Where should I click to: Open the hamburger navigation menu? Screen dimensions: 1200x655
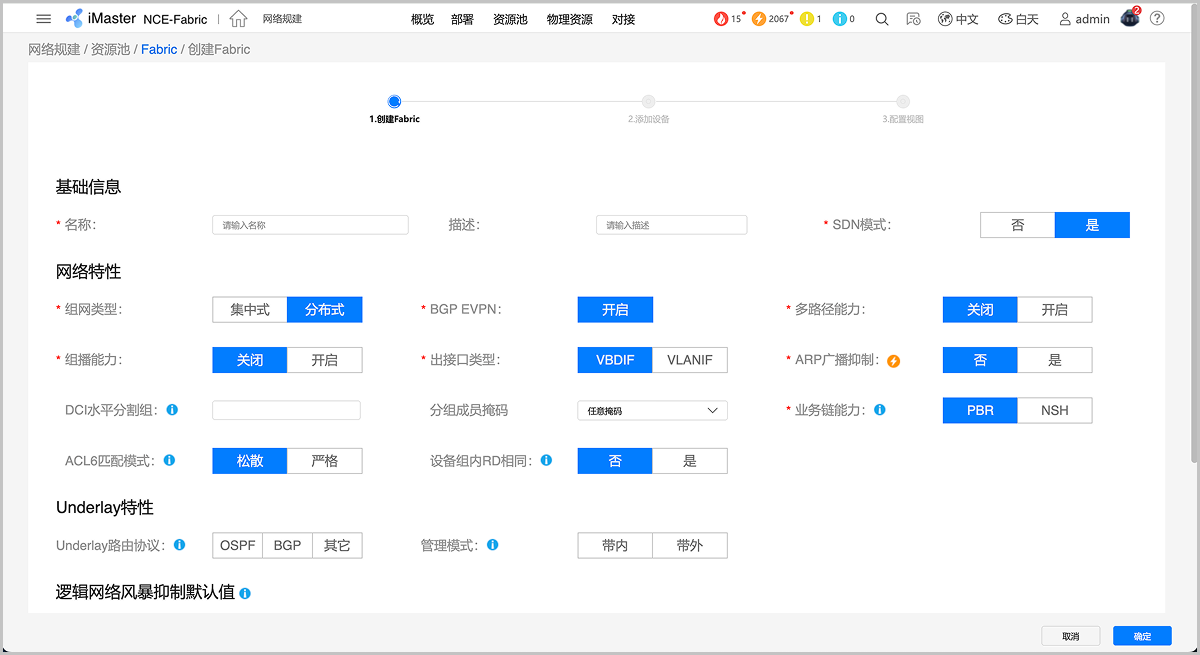coord(43,19)
